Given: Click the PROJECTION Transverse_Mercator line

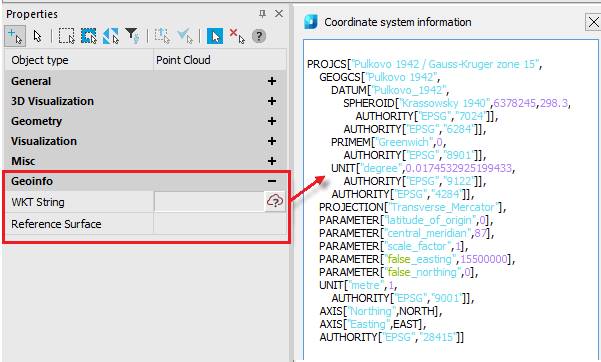Looking at the screenshot, I should [412, 207].
